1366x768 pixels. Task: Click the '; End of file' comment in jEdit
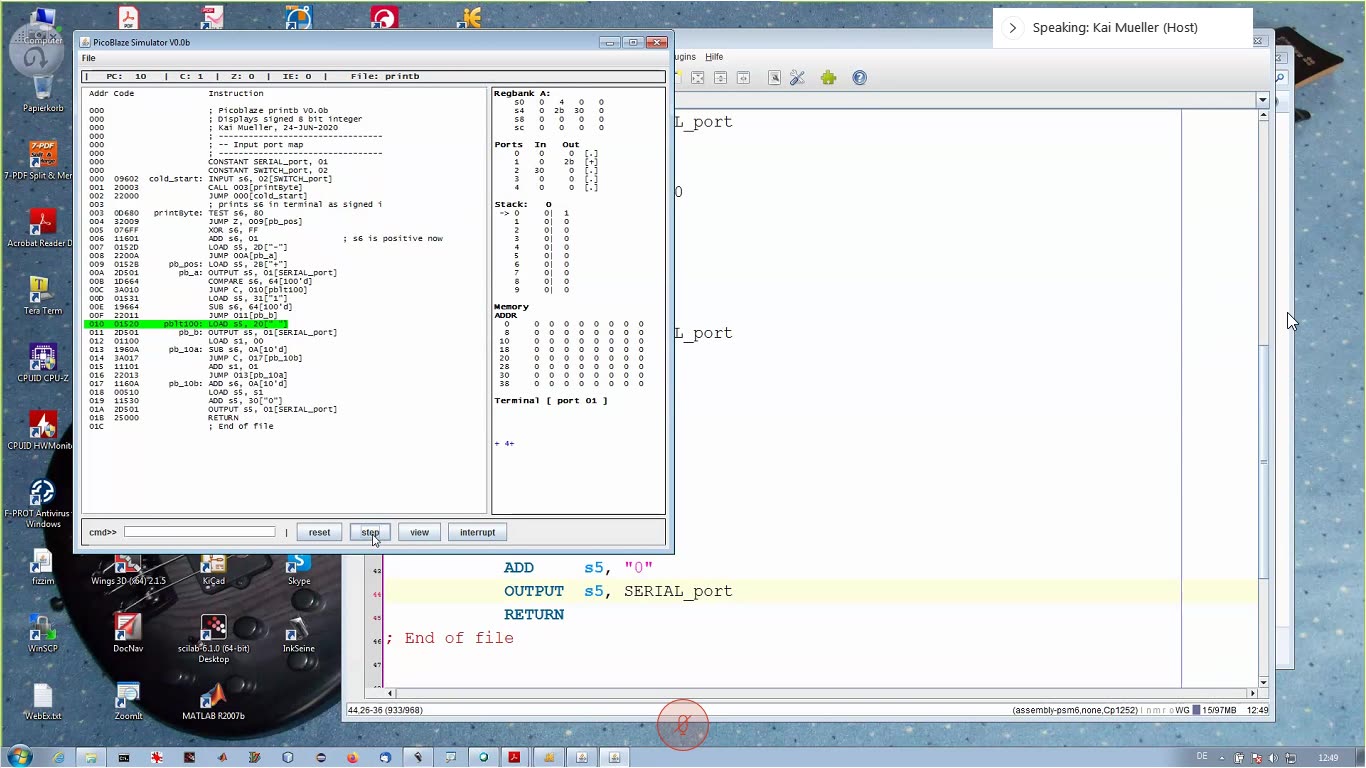(450, 638)
